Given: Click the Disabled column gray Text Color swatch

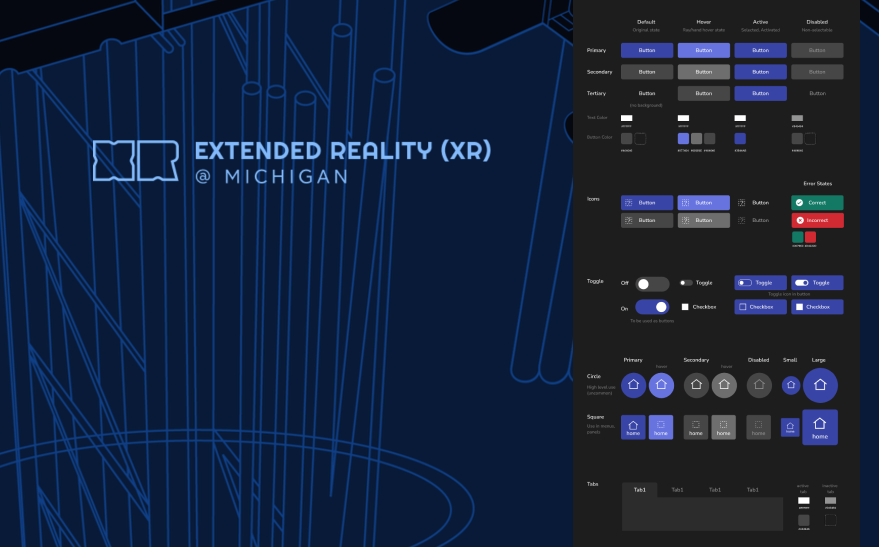Looking at the screenshot, I should click(x=797, y=118).
